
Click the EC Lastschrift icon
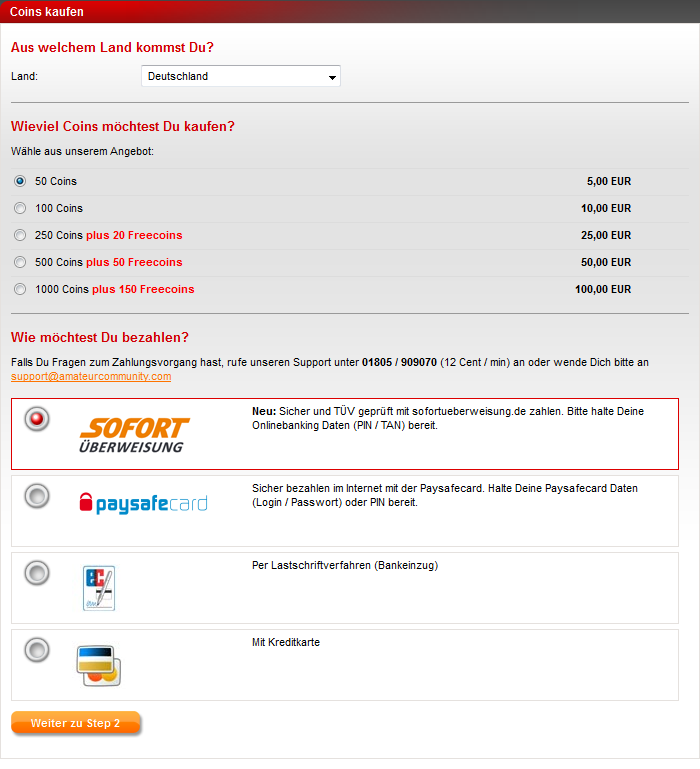click(x=99, y=588)
